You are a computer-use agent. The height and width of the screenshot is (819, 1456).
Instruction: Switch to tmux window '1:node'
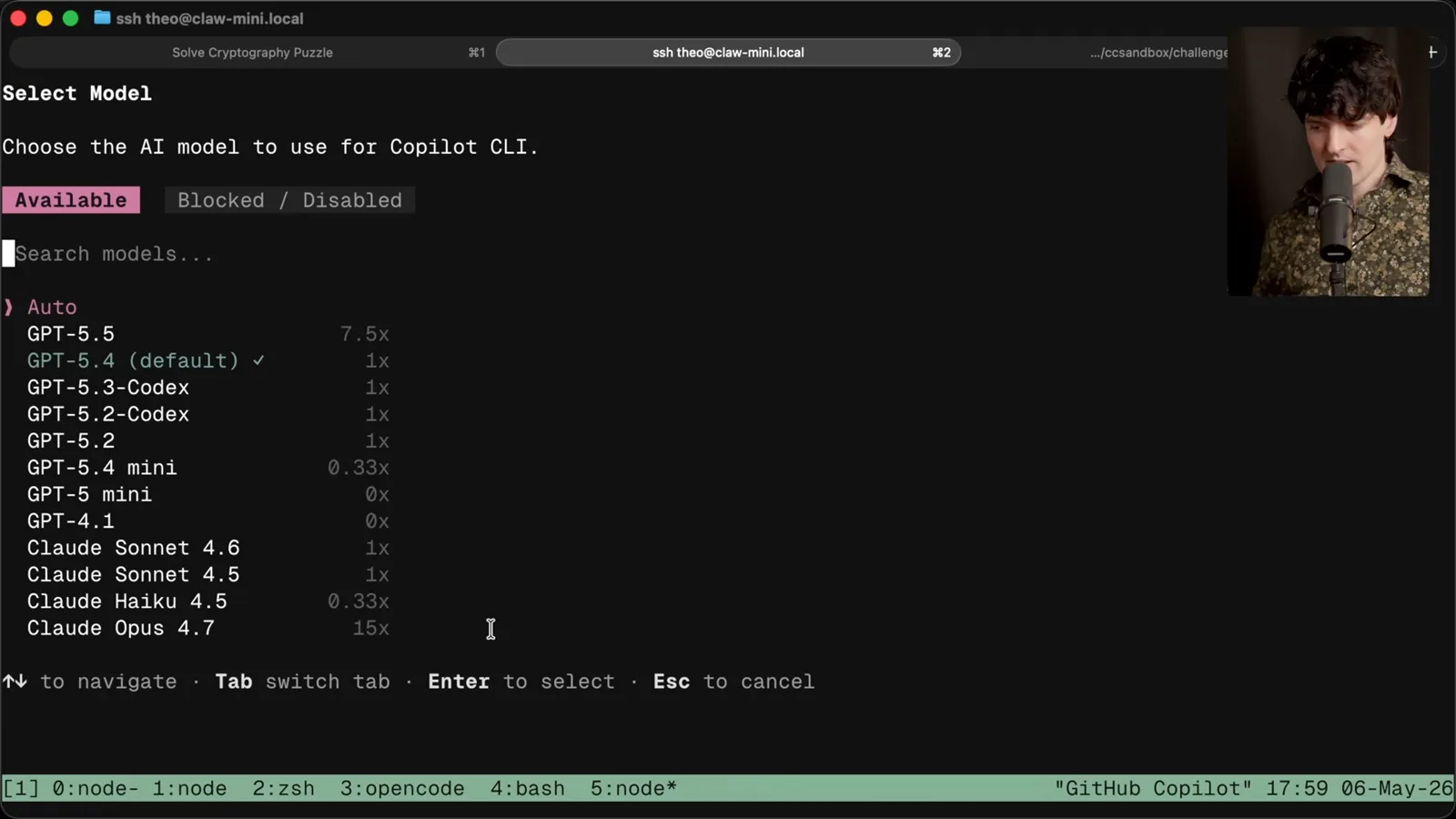189,788
